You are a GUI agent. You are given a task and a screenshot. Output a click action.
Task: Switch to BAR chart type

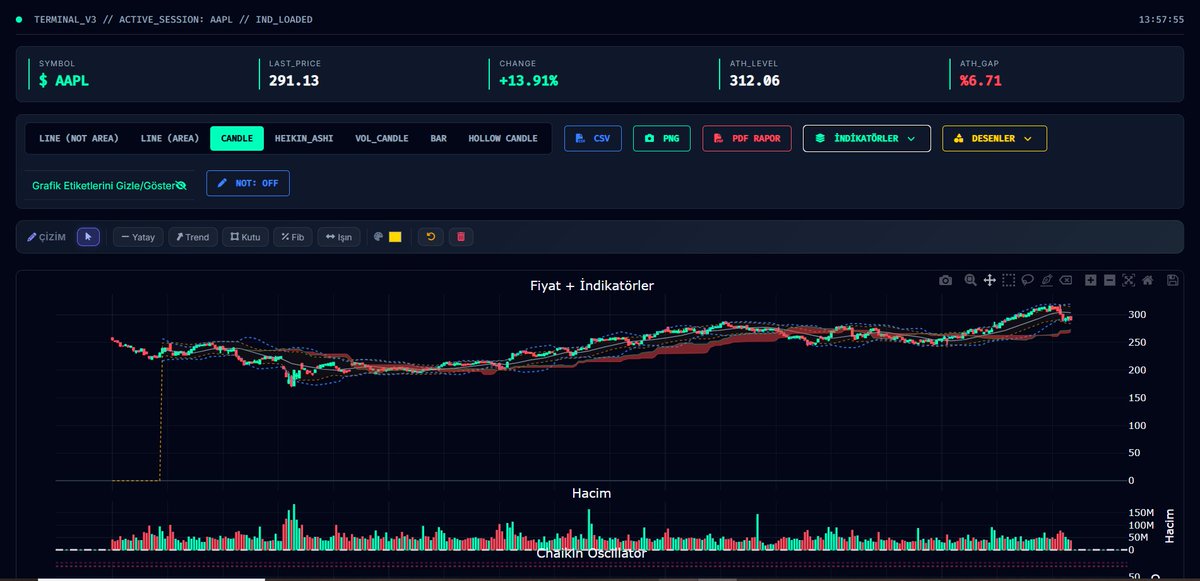[438, 138]
